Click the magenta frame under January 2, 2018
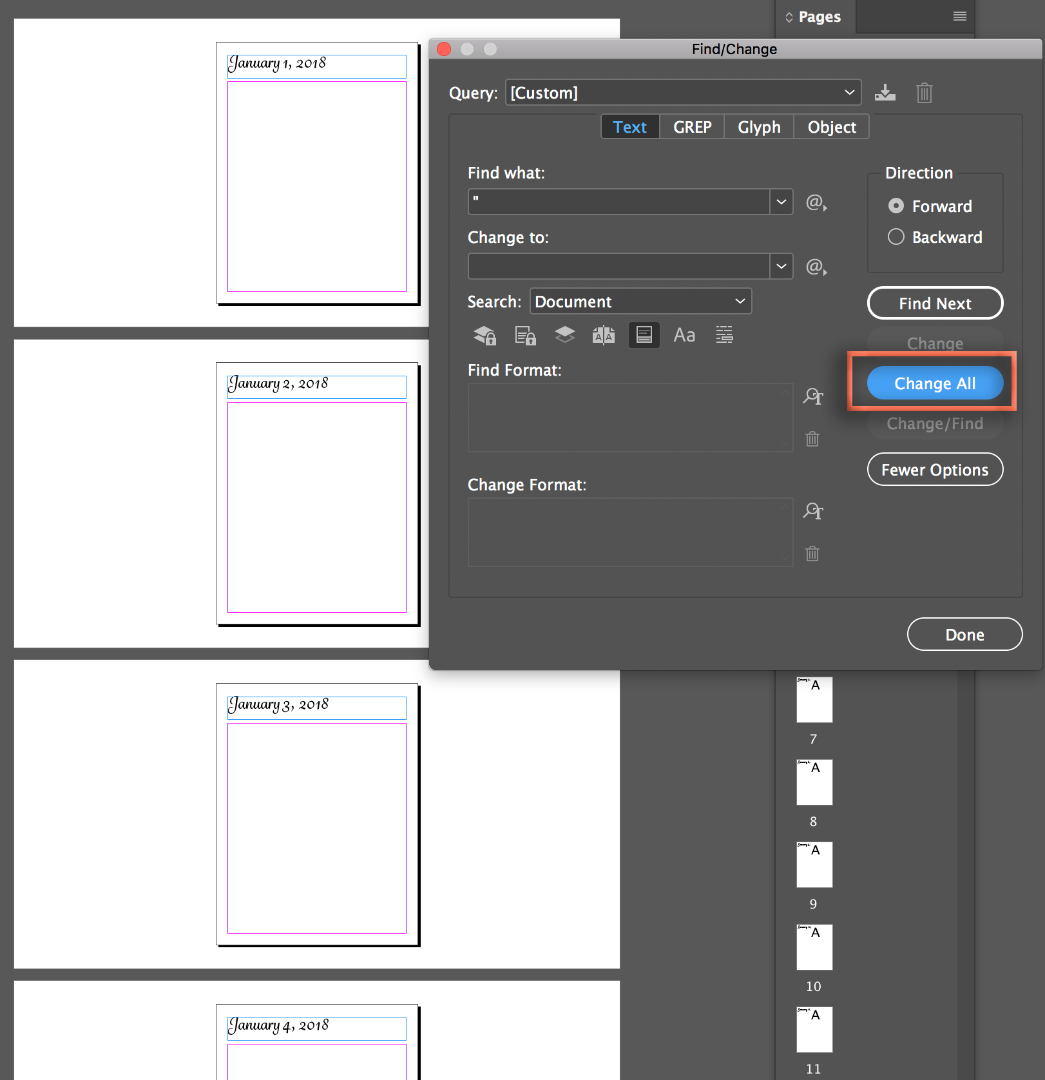The height and width of the screenshot is (1080, 1045). click(317, 508)
